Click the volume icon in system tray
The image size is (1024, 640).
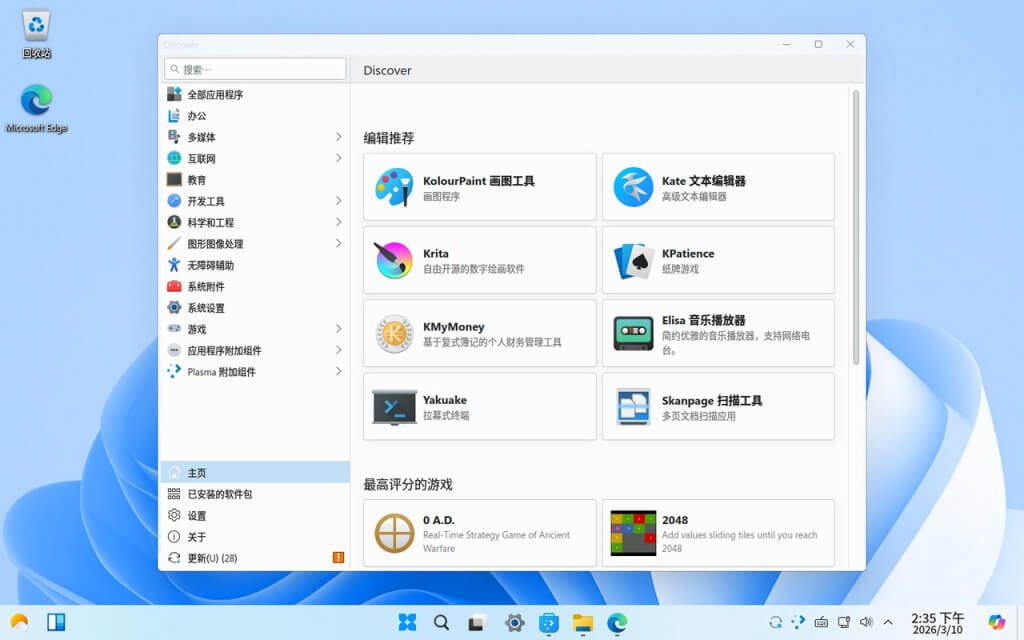[867, 622]
